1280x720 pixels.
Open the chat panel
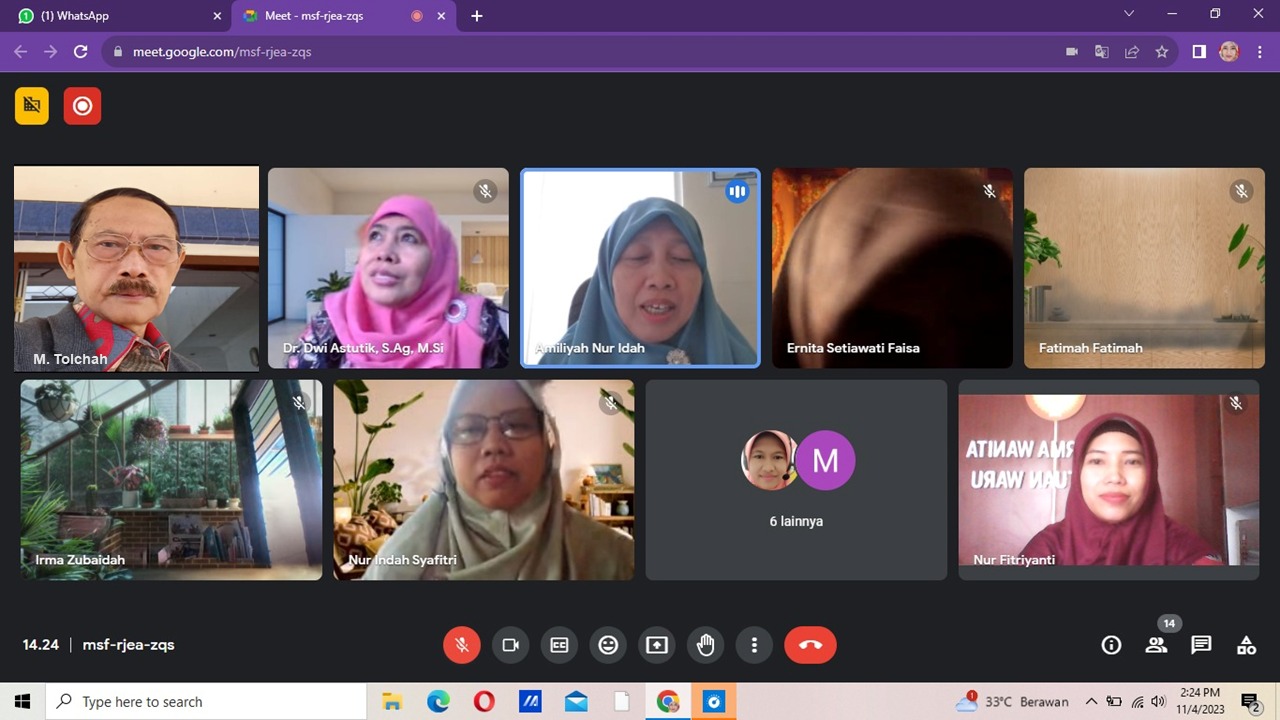pyautogui.click(x=1201, y=645)
